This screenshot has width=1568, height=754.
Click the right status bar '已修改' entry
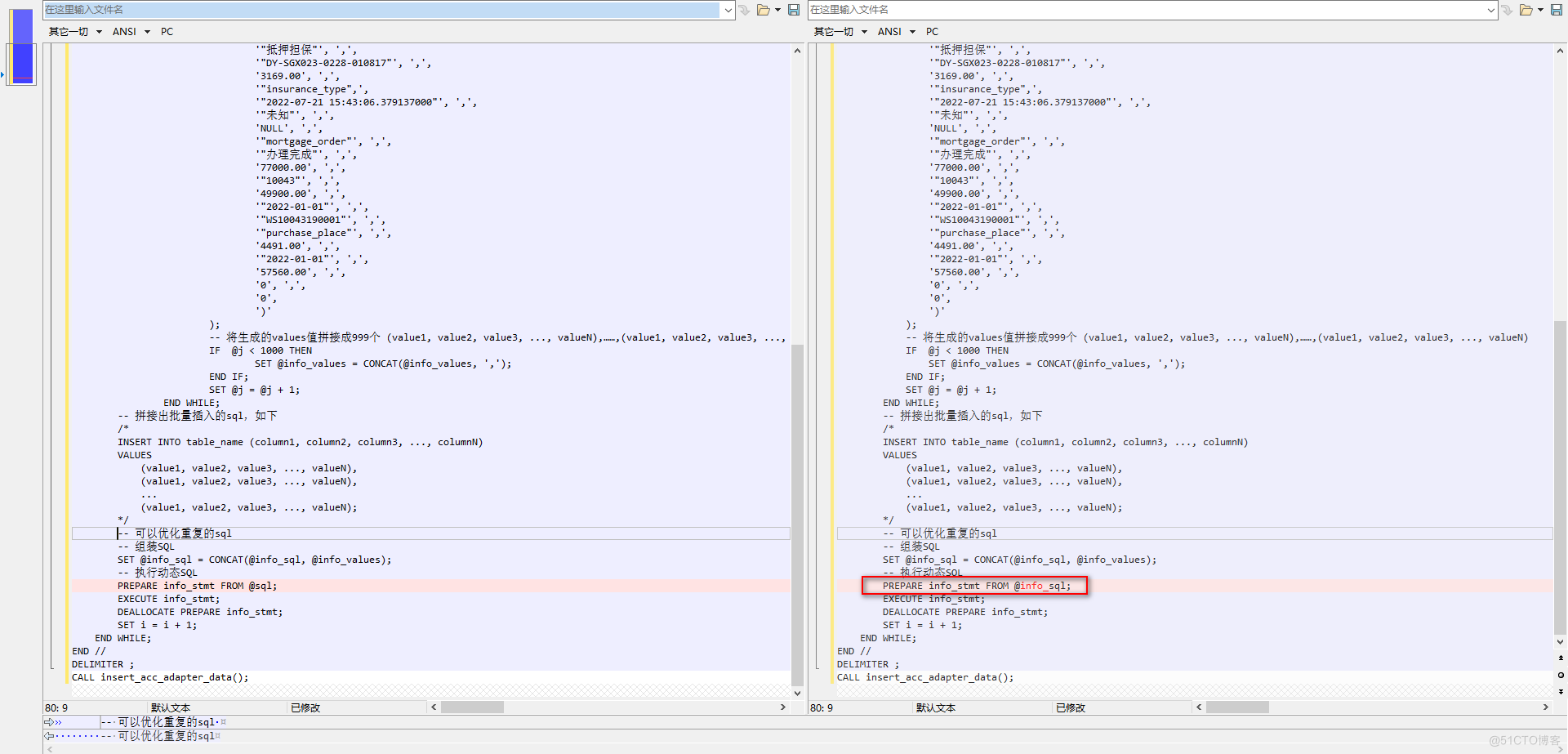tap(1071, 708)
